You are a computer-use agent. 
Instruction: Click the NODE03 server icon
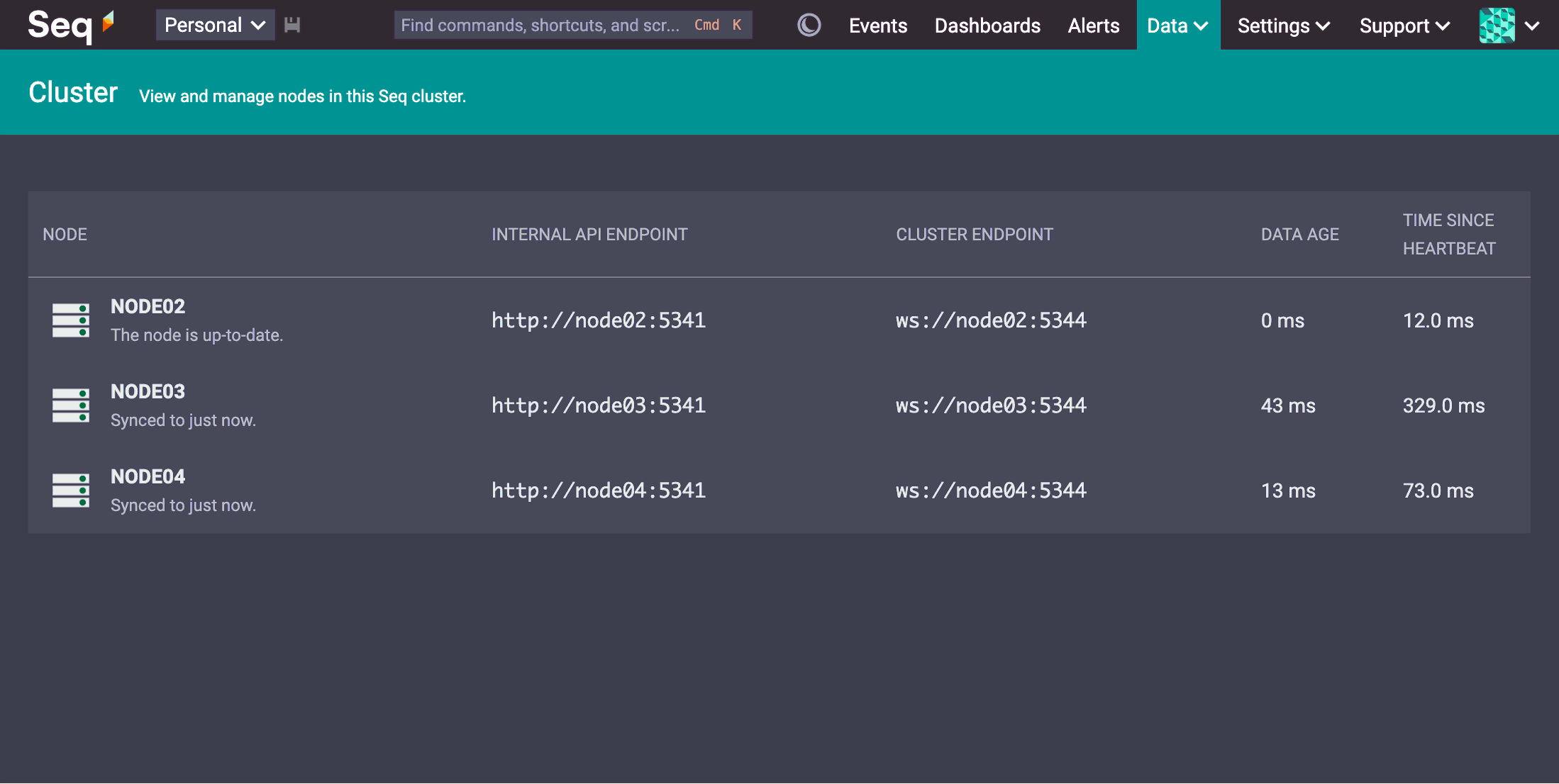click(71, 405)
